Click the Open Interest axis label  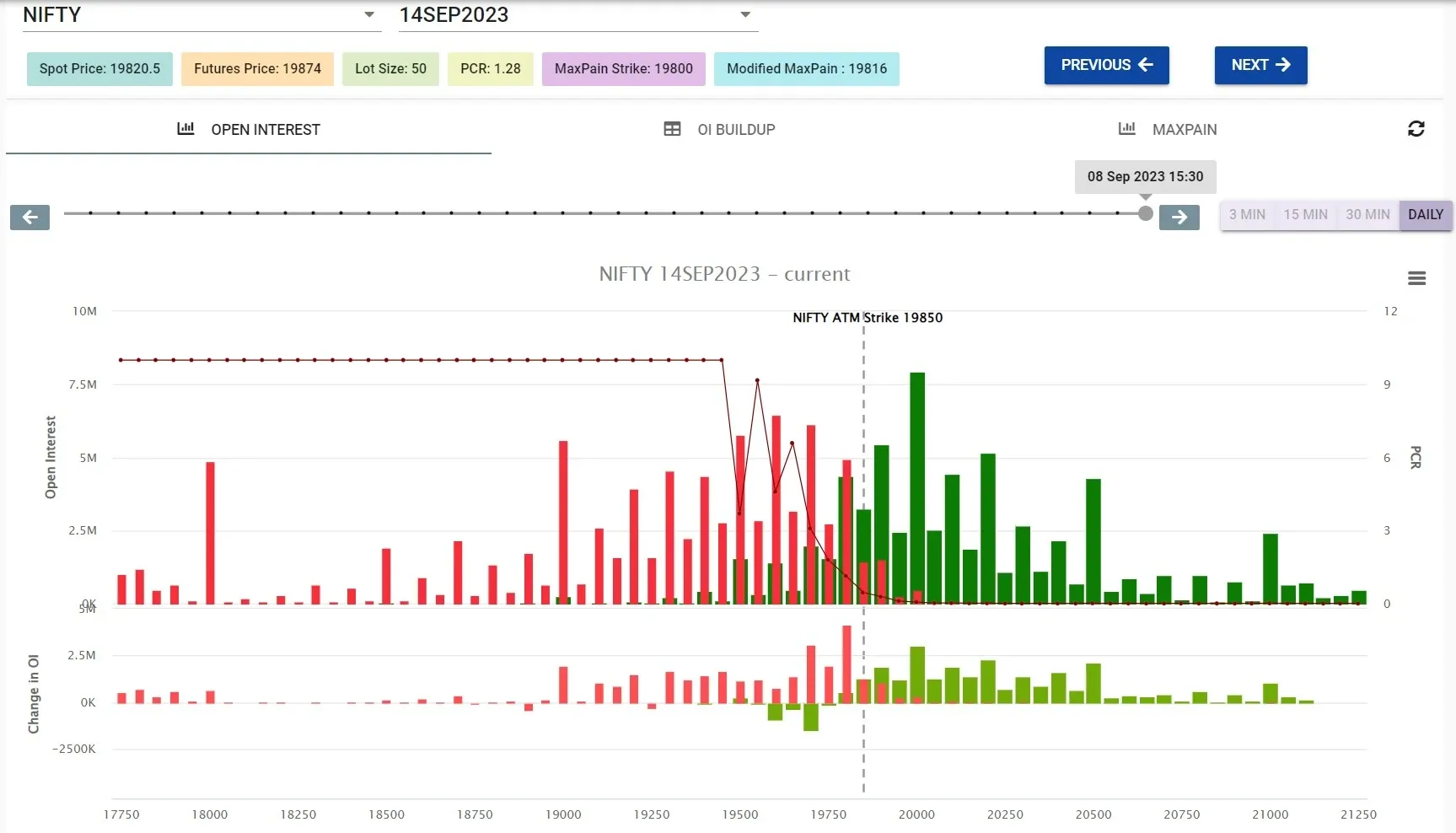pyautogui.click(x=51, y=457)
